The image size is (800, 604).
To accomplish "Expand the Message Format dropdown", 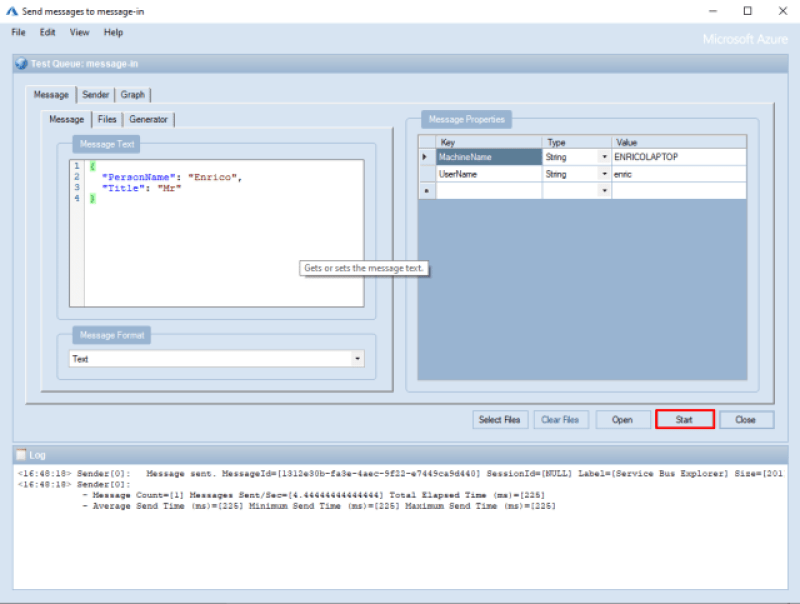I will tap(357, 359).
